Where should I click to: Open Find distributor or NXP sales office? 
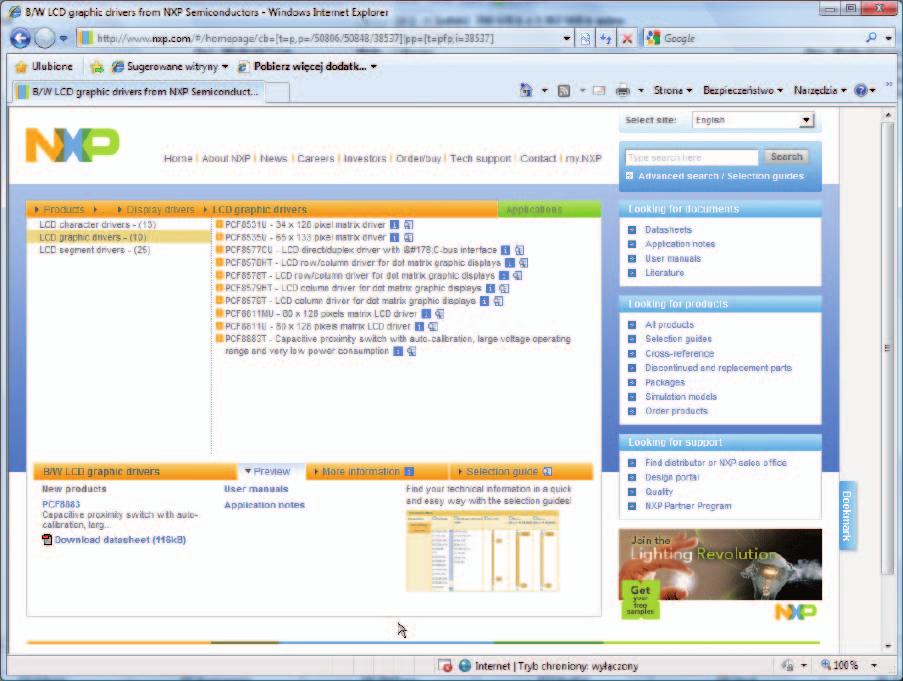click(715, 463)
